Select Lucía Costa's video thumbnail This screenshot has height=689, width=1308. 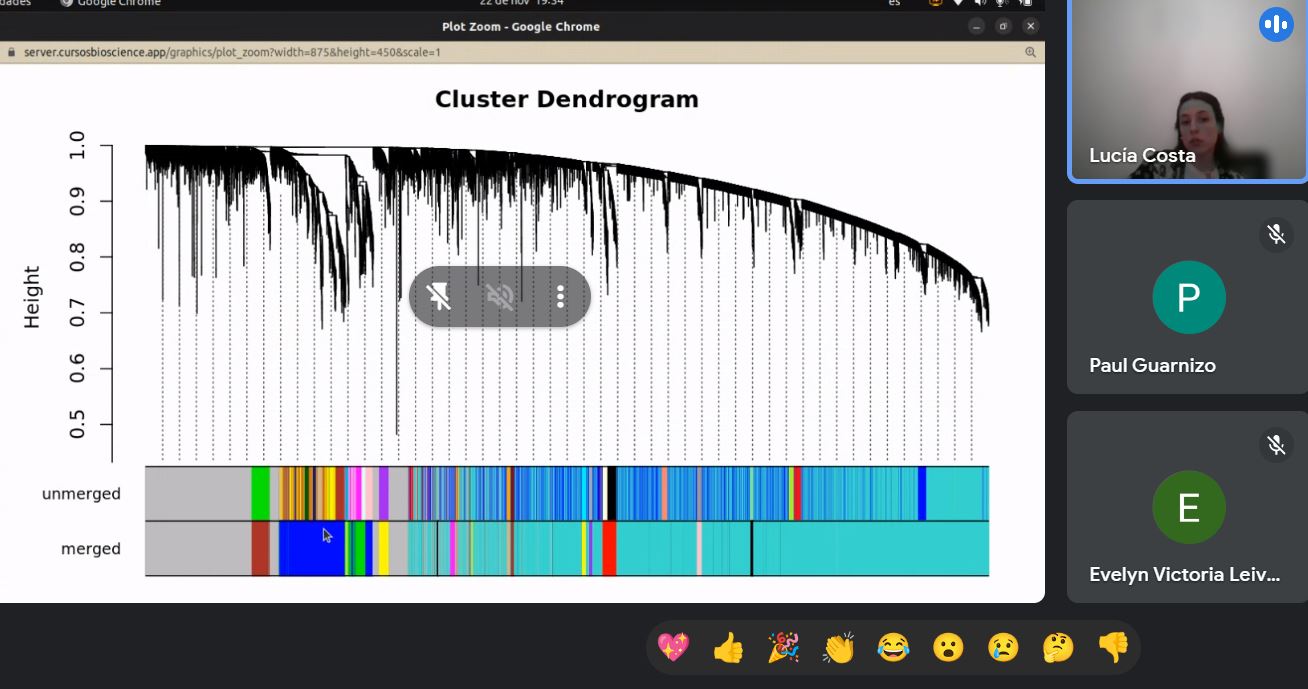[1186, 90]
